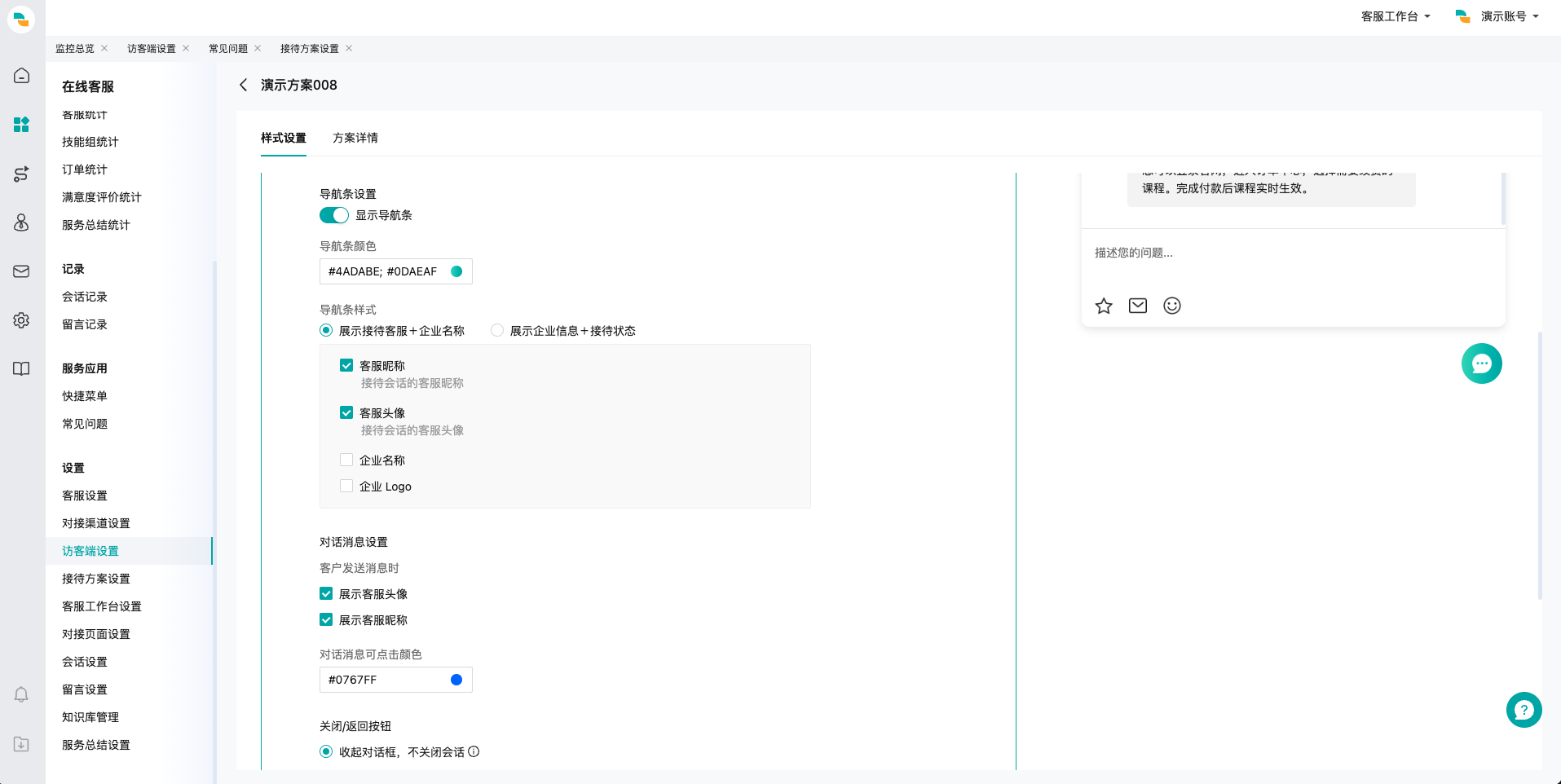Open 客服工作台设置 in sidebar
This screenshot has width=1561, height=784.
pos(102,606)
